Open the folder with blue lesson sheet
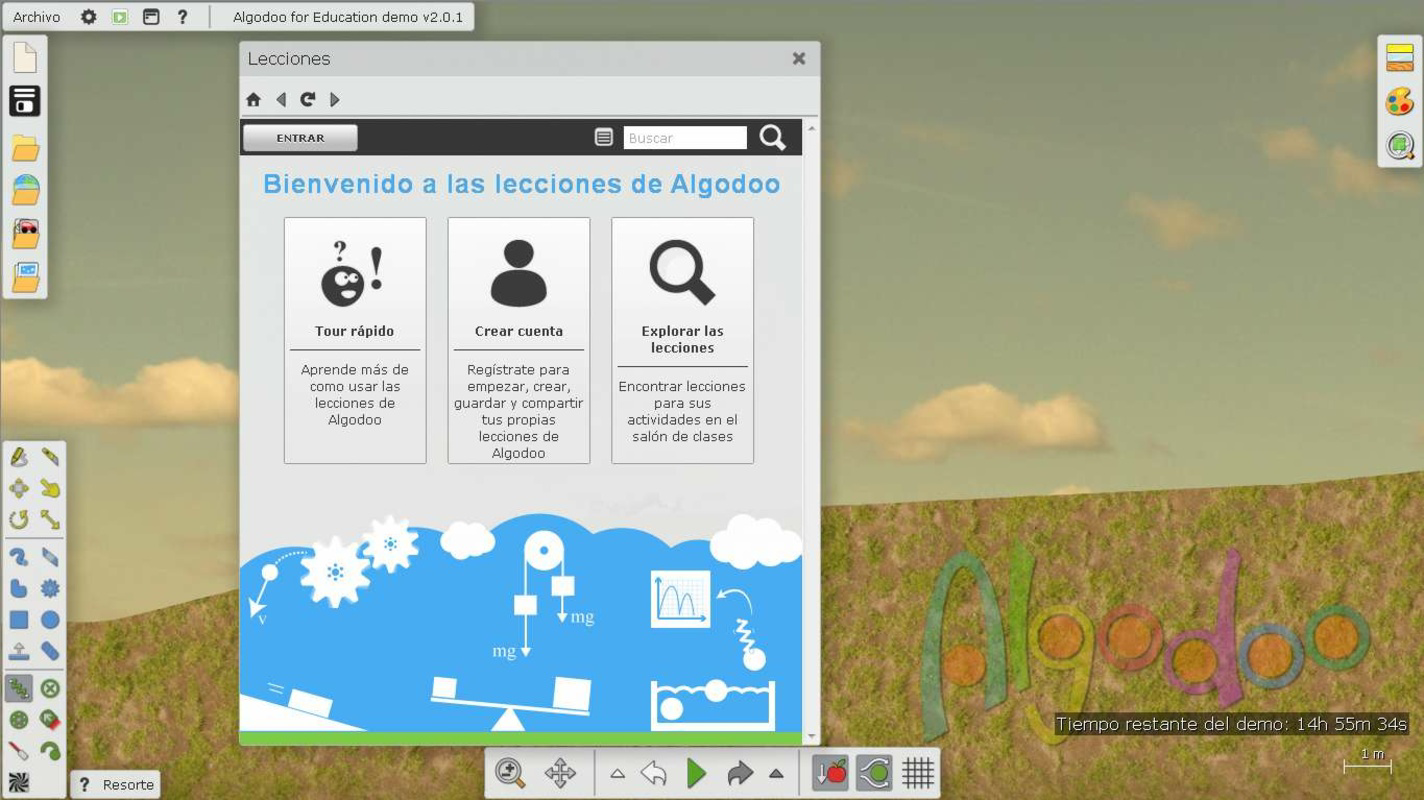Image resolution: width=1424 pixels, height=800 pixels. tap(25, 276)
